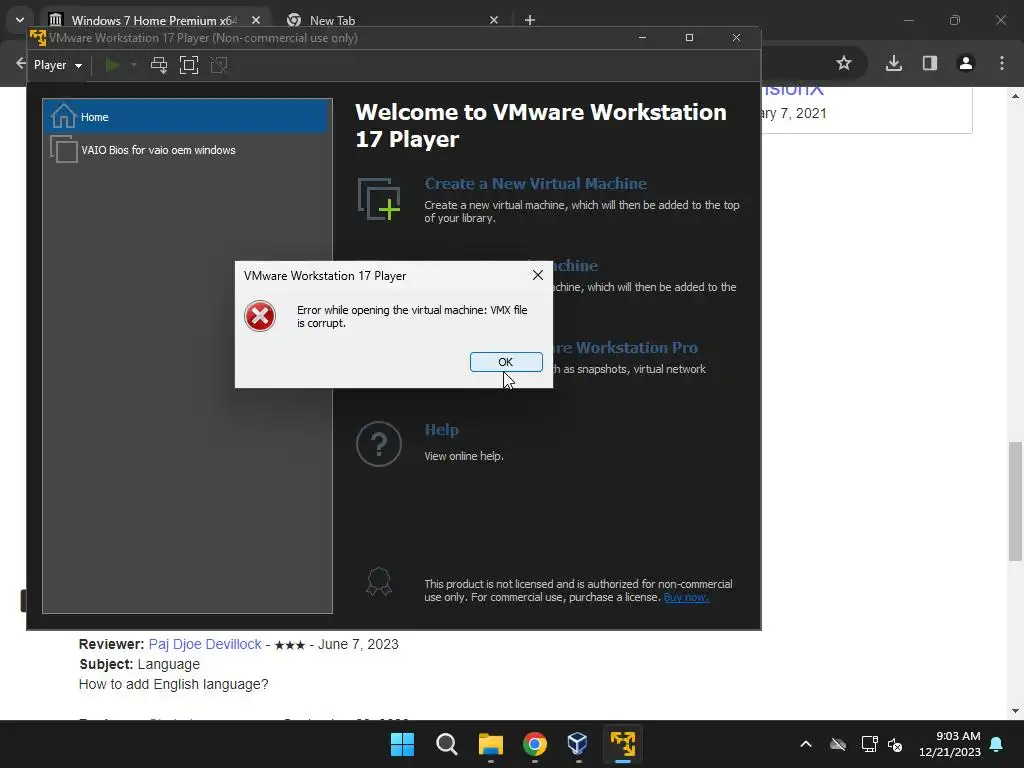The image size is (1024, 768).
Task: Click the Buy now license link
Action: [x=686, y=598]
